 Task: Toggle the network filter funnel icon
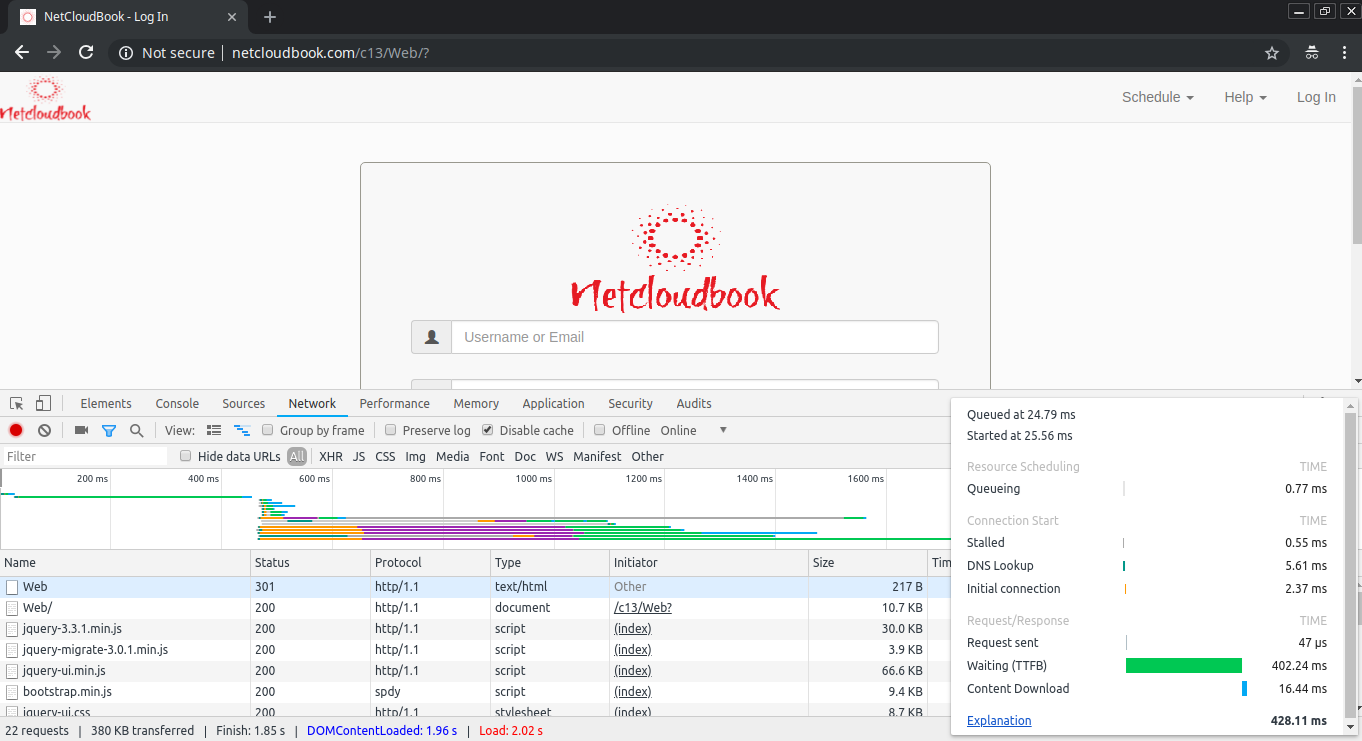click(109, 430)
